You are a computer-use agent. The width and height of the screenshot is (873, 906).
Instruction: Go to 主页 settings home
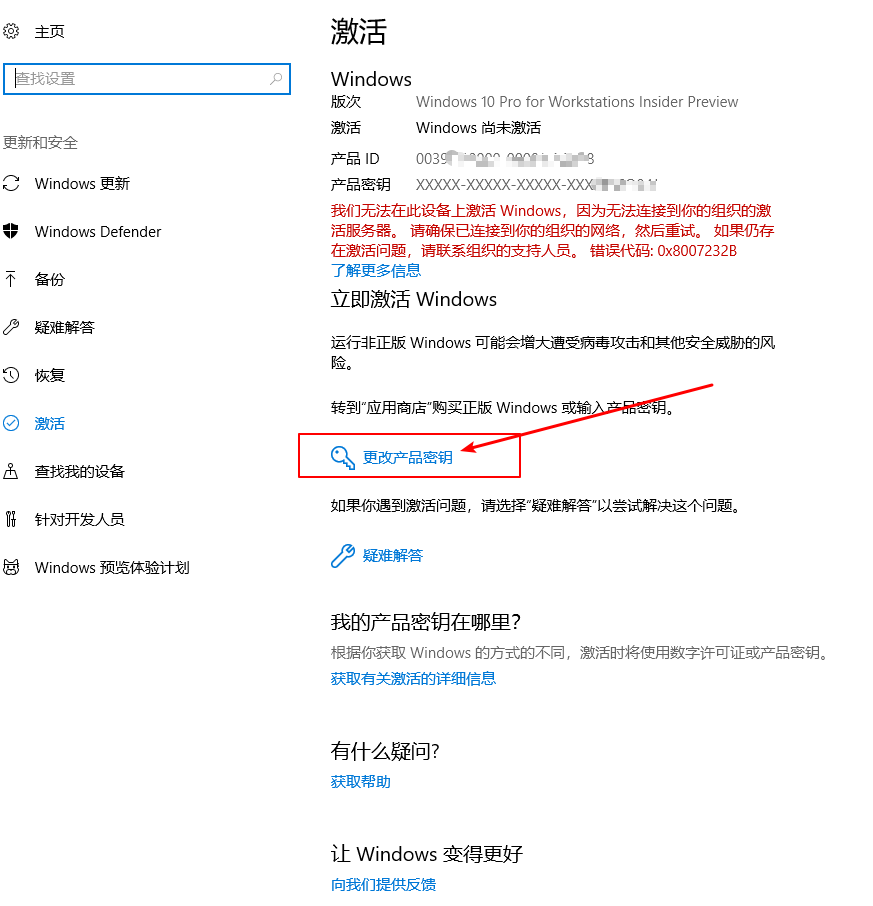pyautogui.click(x=49, y=31)
